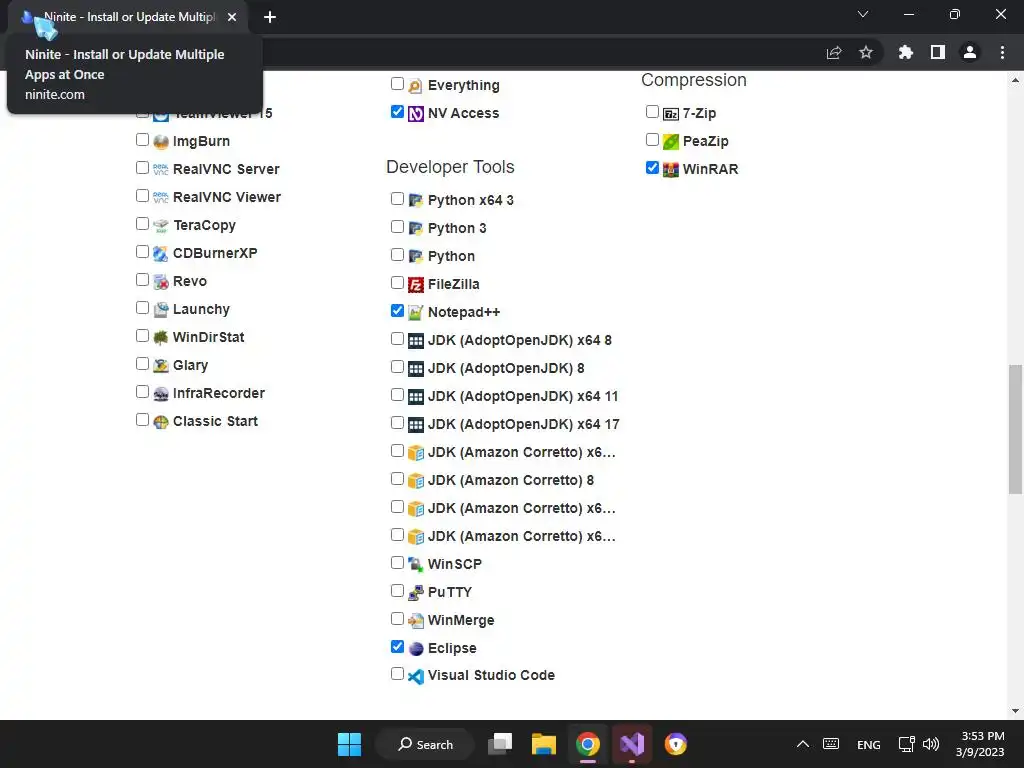Click the NV Access icon
Screen dimensions: 1024x768
click(415, 114)
